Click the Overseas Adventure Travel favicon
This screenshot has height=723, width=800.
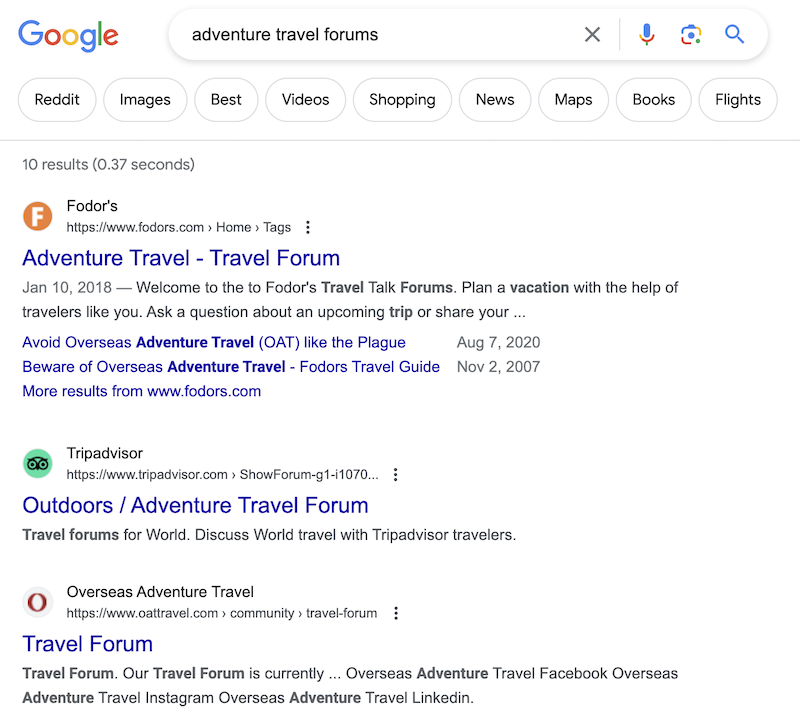(37, 602)
